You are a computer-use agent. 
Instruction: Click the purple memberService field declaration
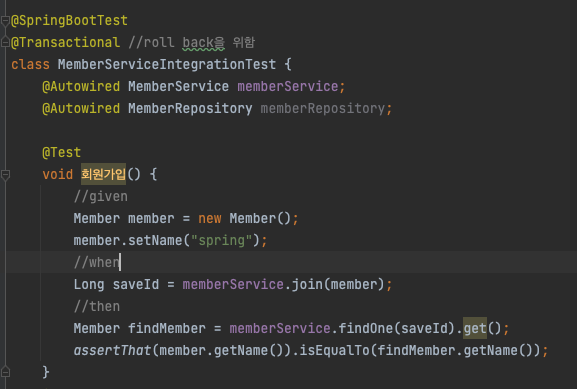pos(287,86)
